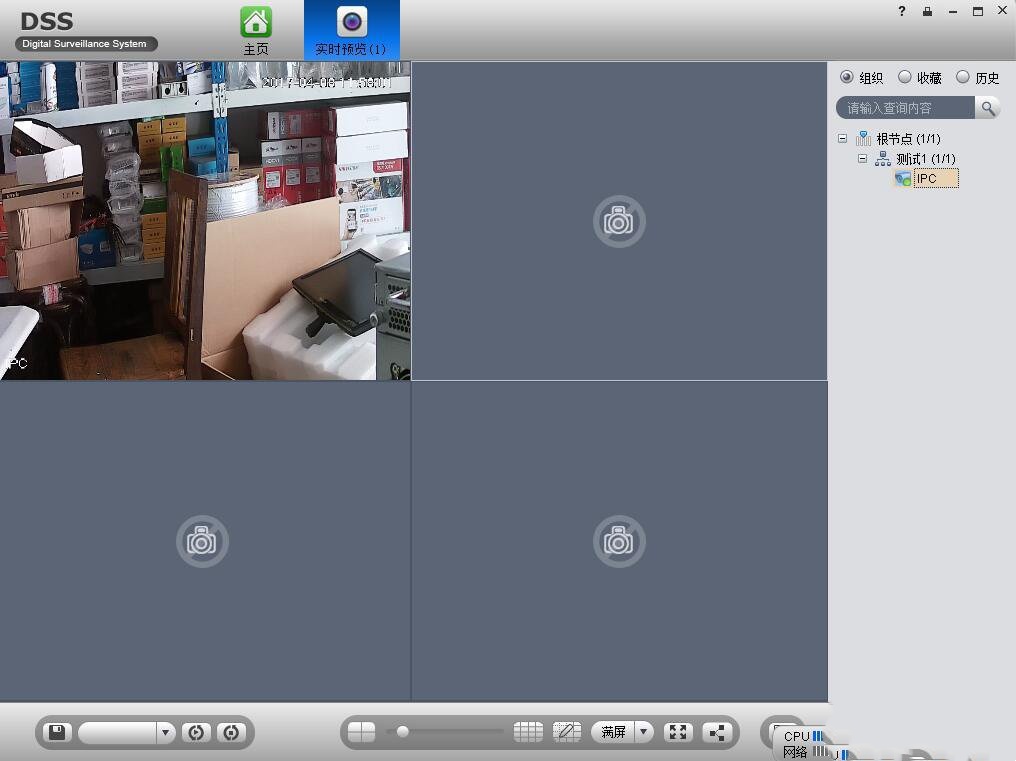The width and height of the screenshot is (1016, 761).
Task: Click the single-window split layout icon
Action: coord(361,732)
